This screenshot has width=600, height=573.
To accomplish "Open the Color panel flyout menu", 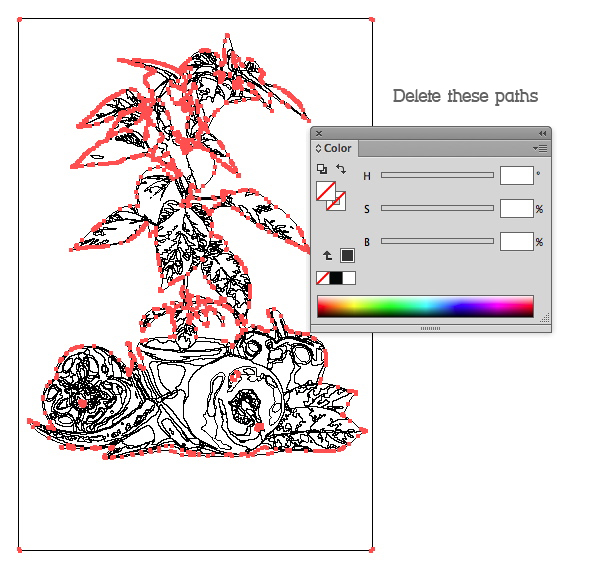I will click(x=540, y=149).
